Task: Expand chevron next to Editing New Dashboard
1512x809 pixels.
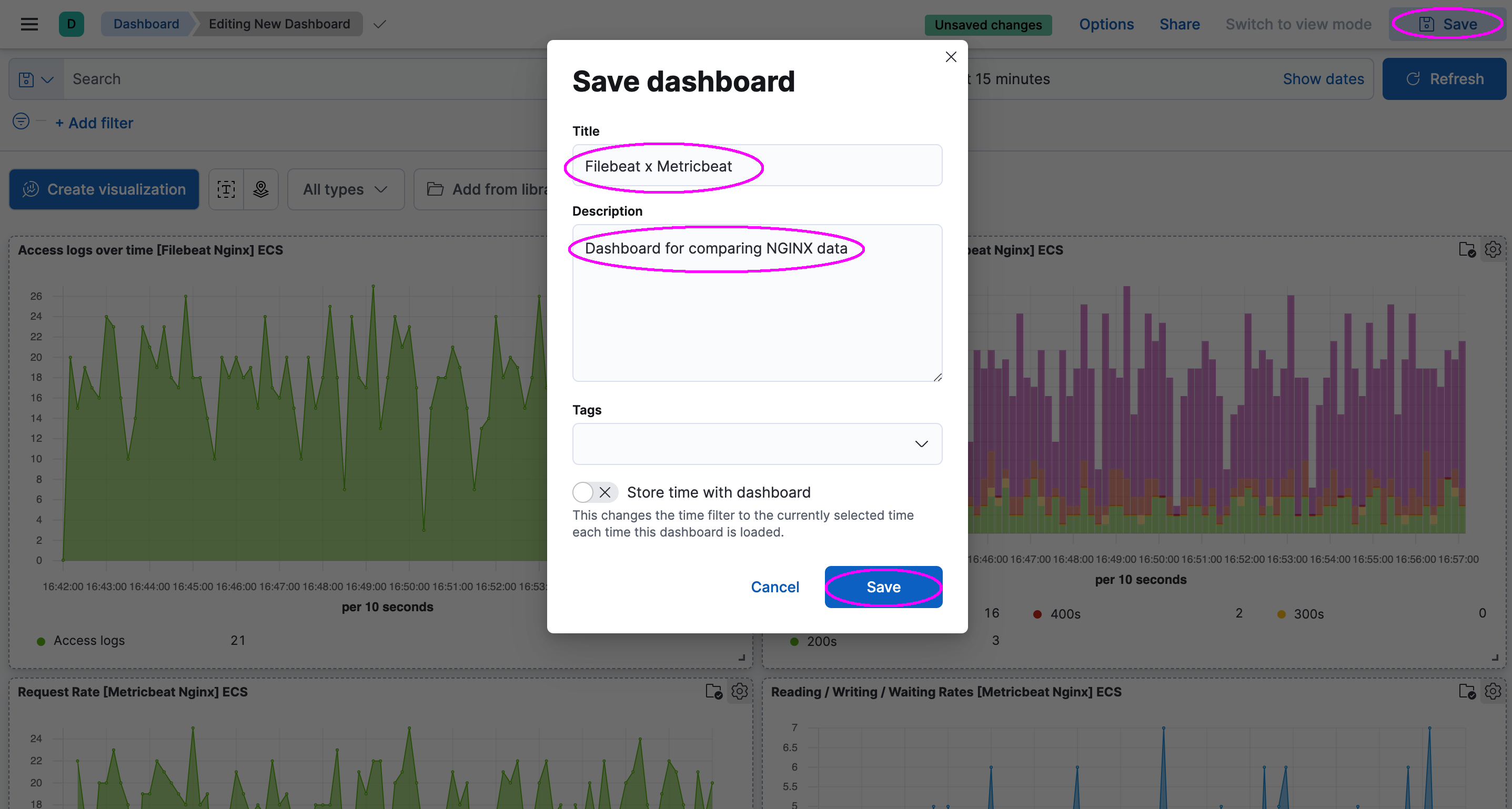Action: 380,24
